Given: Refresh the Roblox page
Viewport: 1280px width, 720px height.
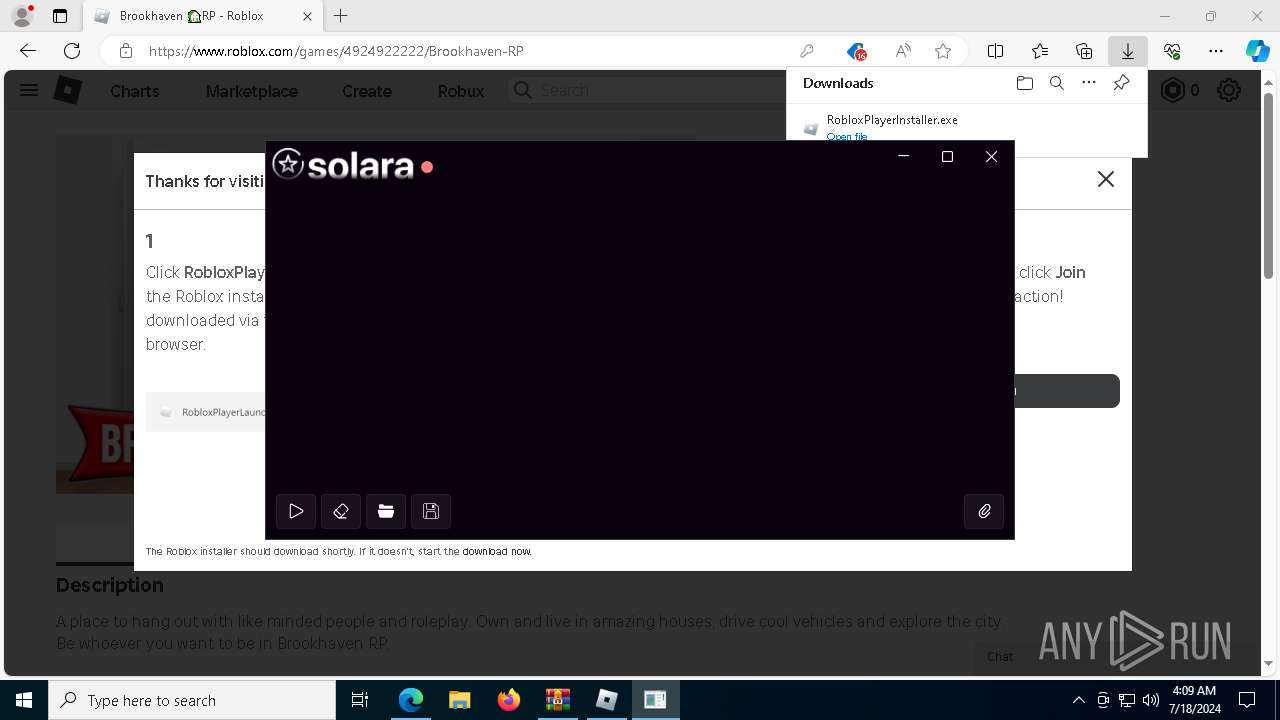Looking at the screenshot, I should [72, 51].
